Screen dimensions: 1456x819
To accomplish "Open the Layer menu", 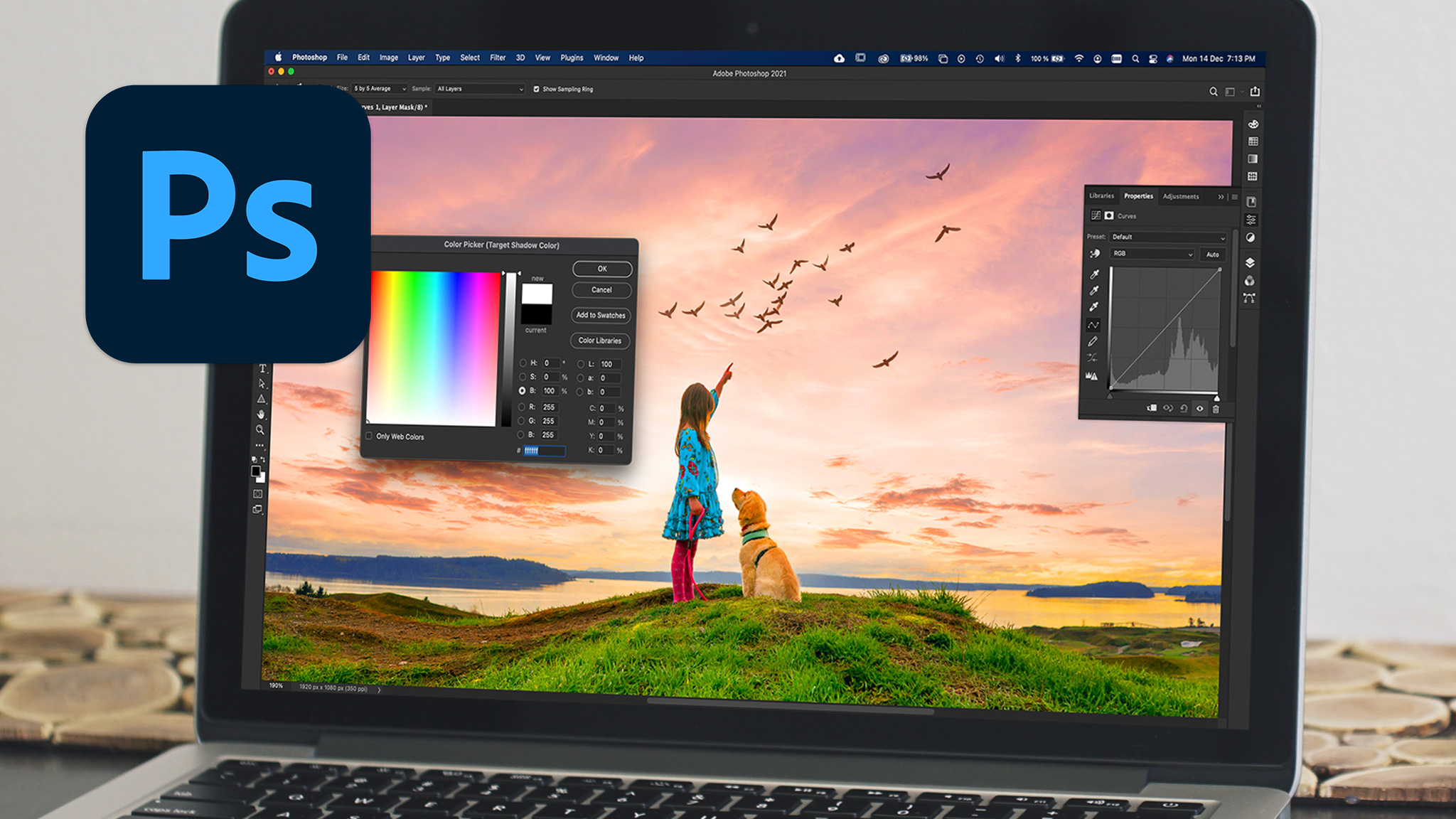I will (x=416, y=58).
